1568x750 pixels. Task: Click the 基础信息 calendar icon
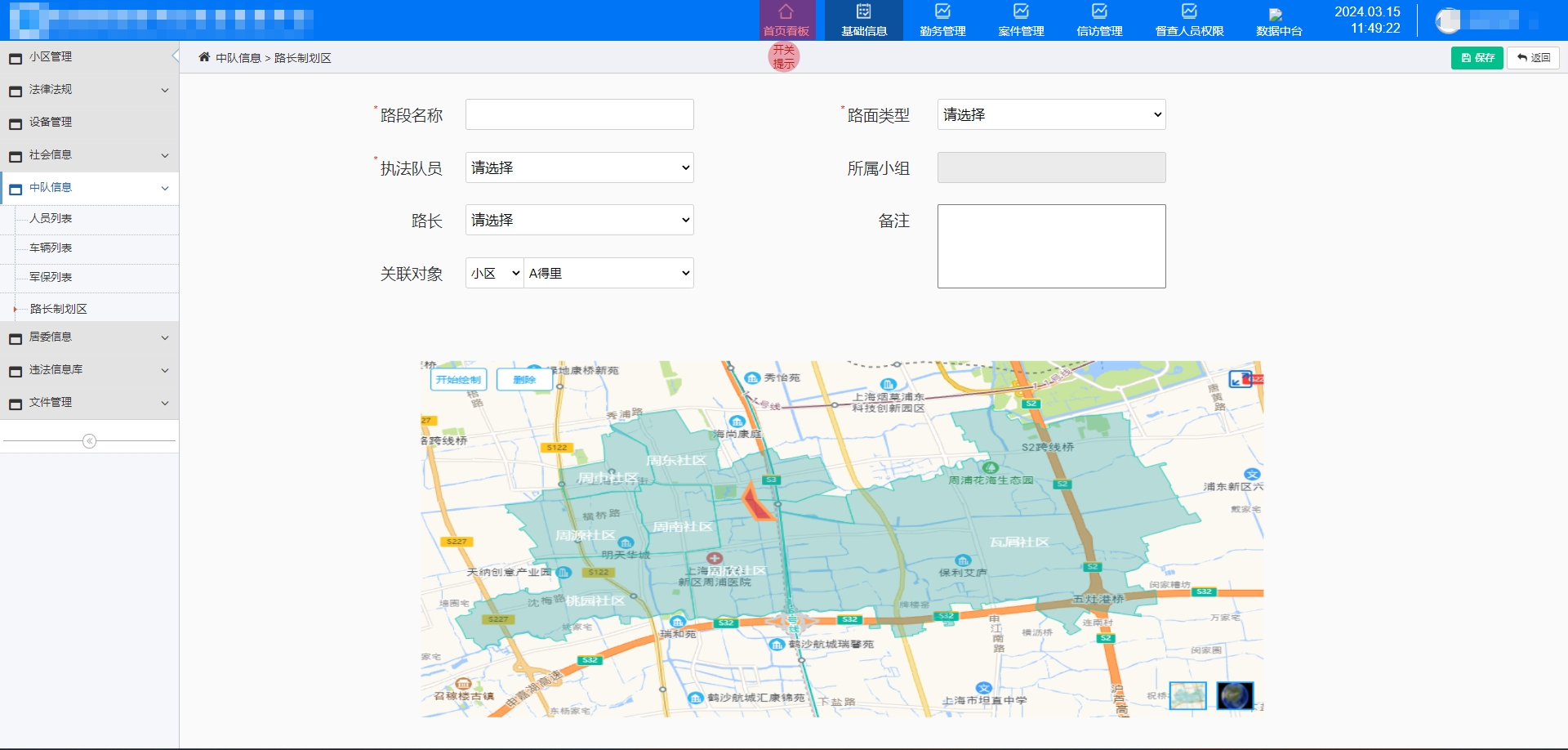click(864, 11)
